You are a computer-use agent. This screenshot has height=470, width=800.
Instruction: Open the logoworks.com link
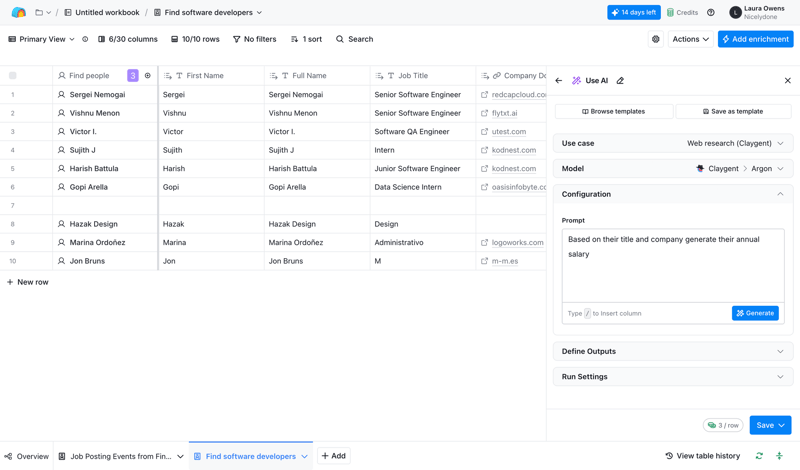pos(517,242)
